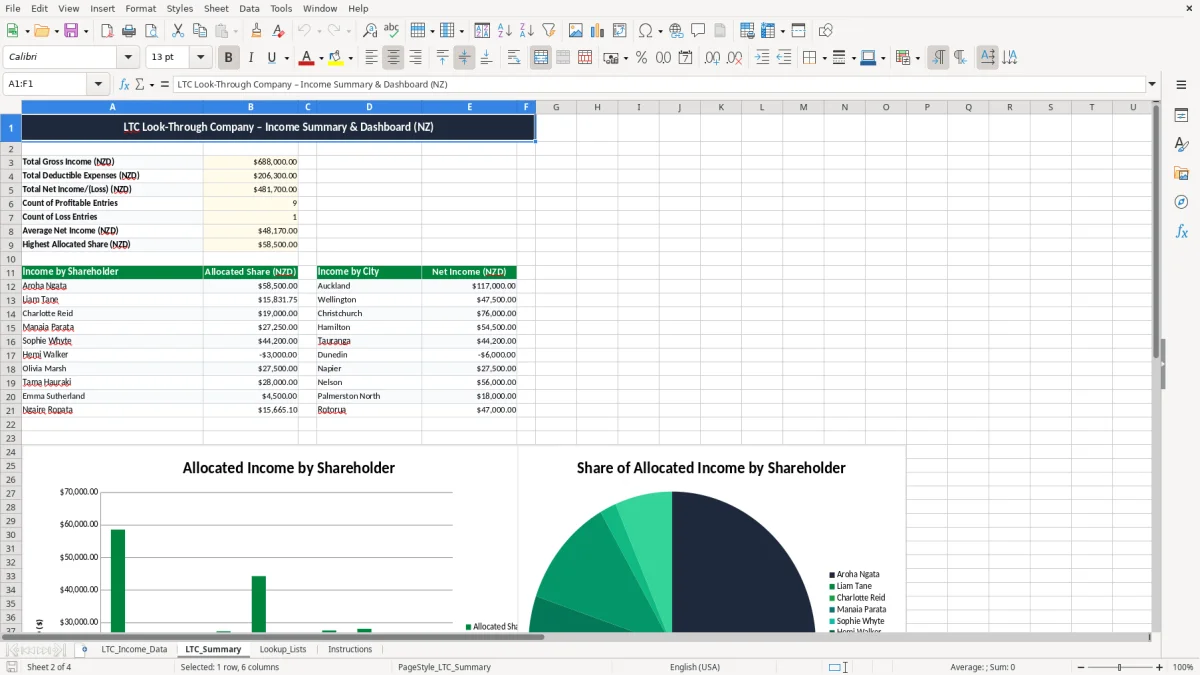Viewport: 1200px width, 675px height.
Task: Click the Sort Descending icon
Action: 527,31
